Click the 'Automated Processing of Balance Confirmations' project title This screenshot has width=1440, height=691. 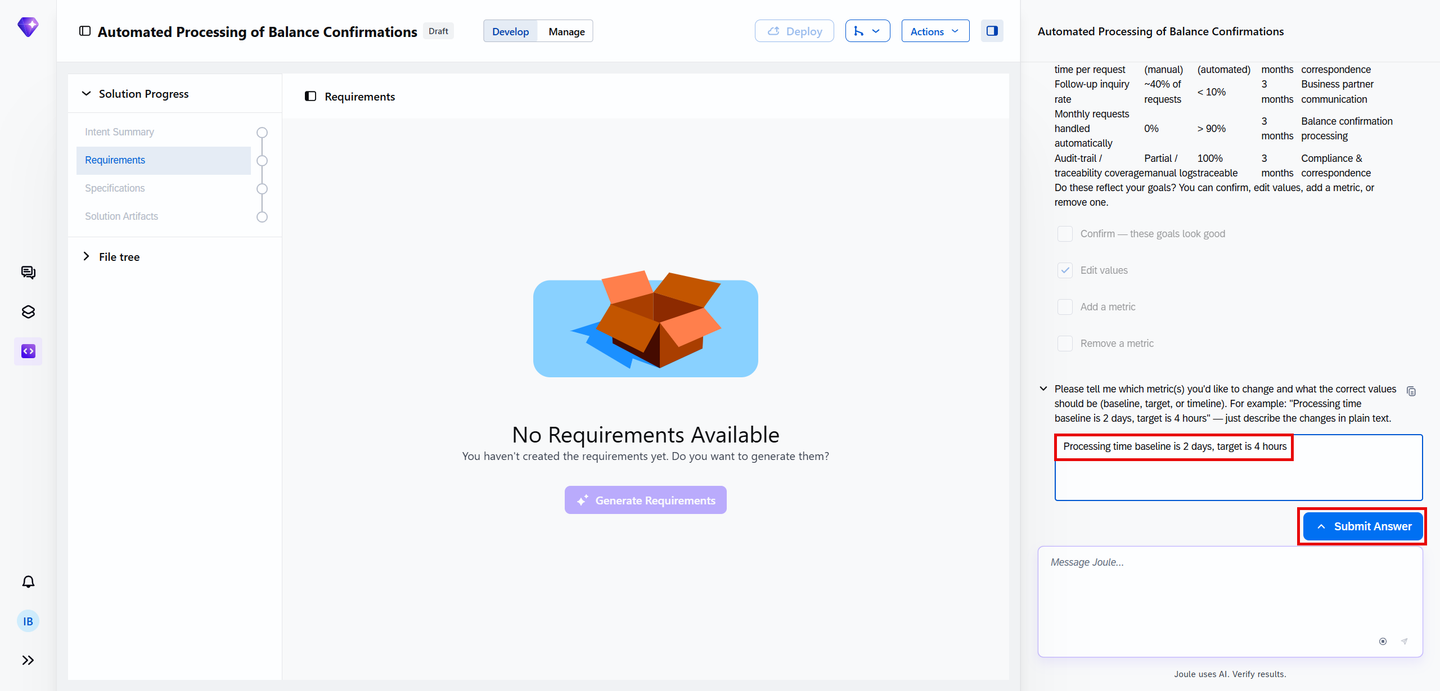[257, 32]
